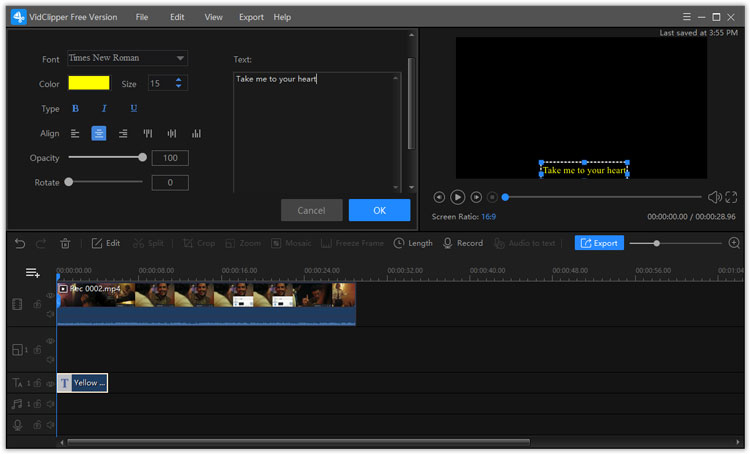Screen dimensions: 750x454
Task: Zoom in timeline with magnifier plus icon
Action: coord(734,243)
